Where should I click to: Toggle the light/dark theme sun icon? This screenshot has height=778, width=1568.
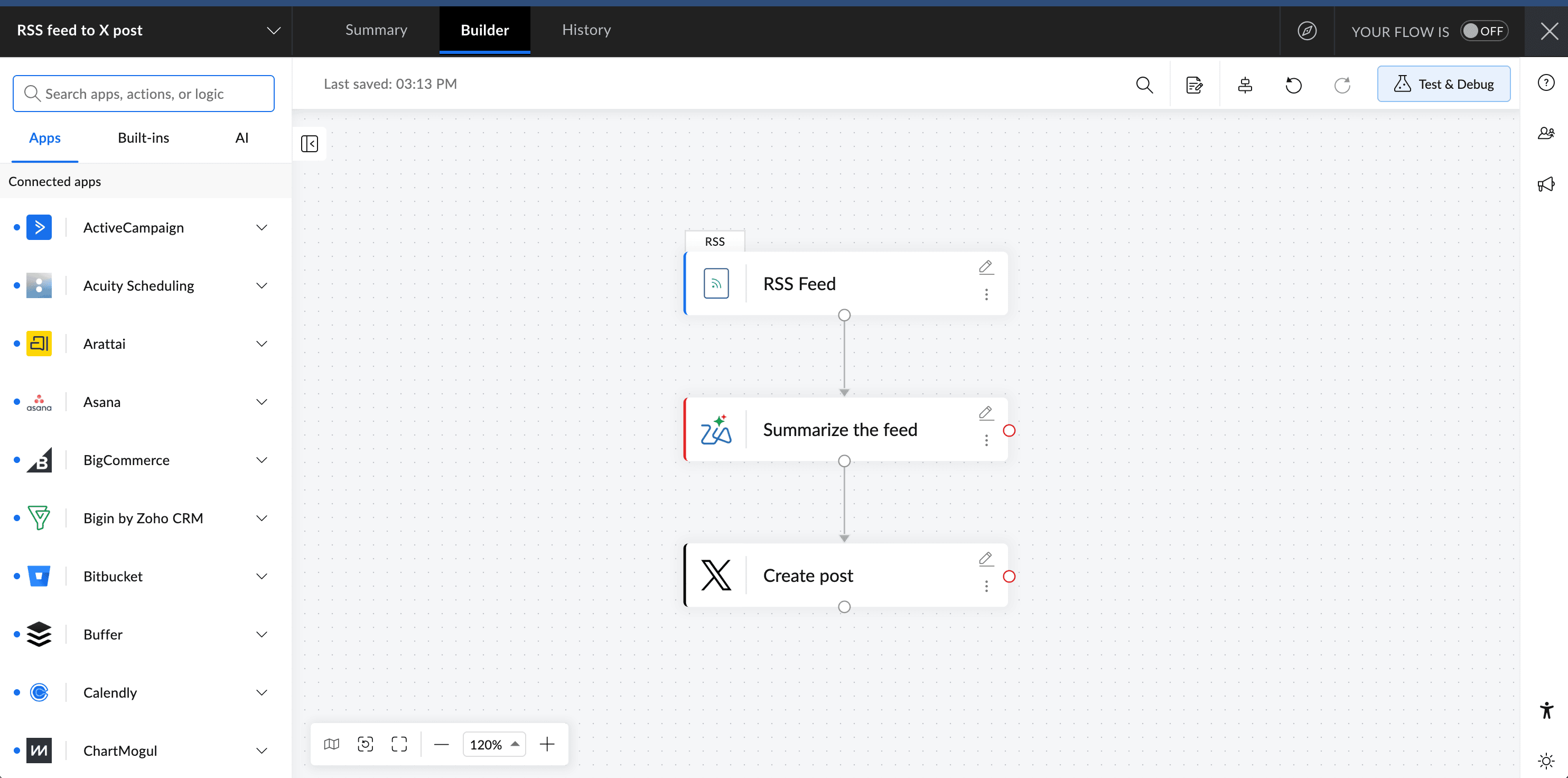(1546, 761)
